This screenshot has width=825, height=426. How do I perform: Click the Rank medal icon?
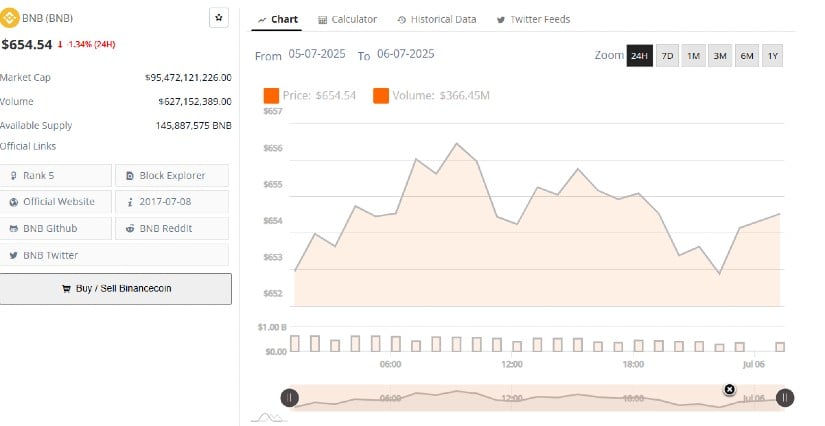pos(14,176)
